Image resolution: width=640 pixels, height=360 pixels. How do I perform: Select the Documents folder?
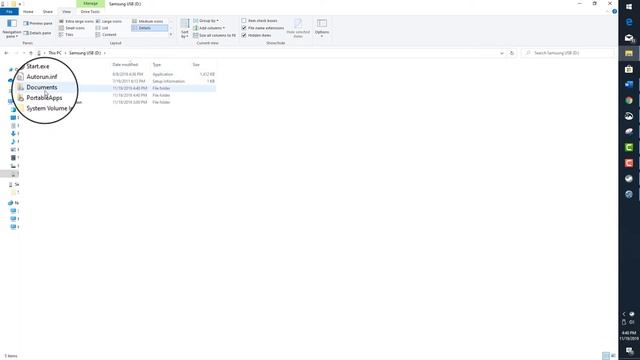(x=42, y=87)
